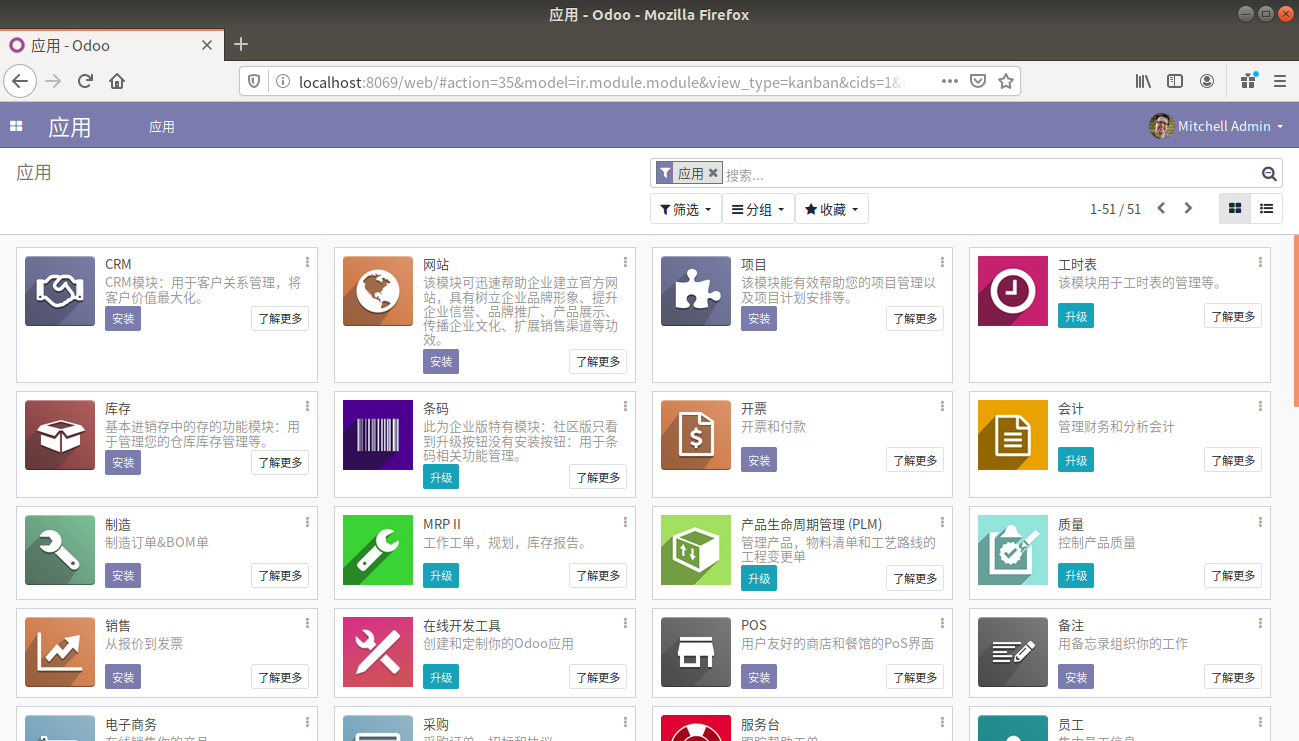The height and width of the screenshot is (741, 1299).
Task: Click the 网站 globe module icon
Action: pyautogui.click(x=378, y=291)
